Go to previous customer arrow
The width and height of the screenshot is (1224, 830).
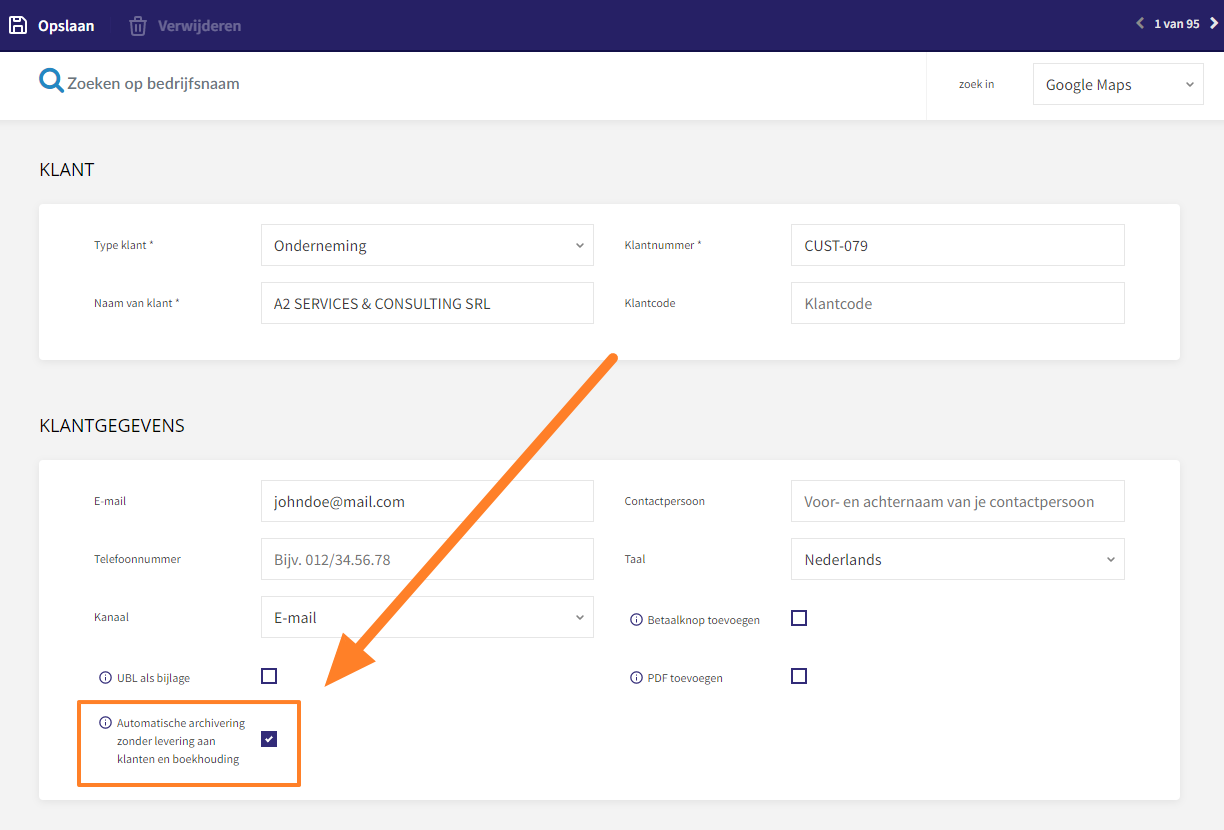click(x=1140, y=23)
